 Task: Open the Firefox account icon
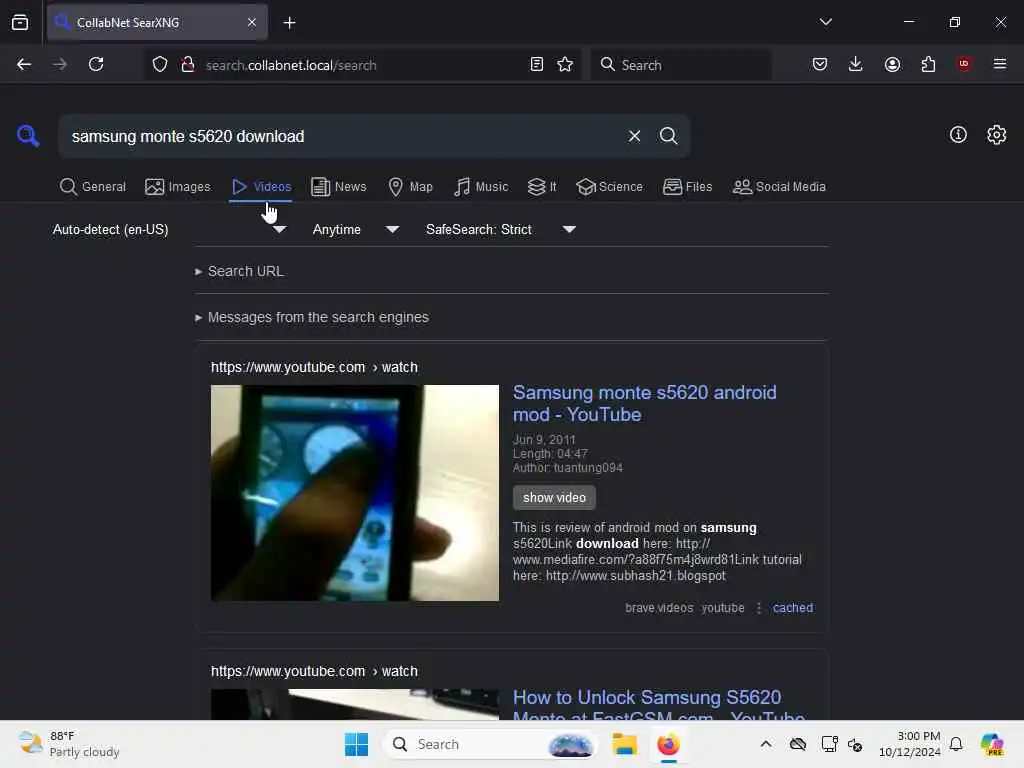pos(892,64)
